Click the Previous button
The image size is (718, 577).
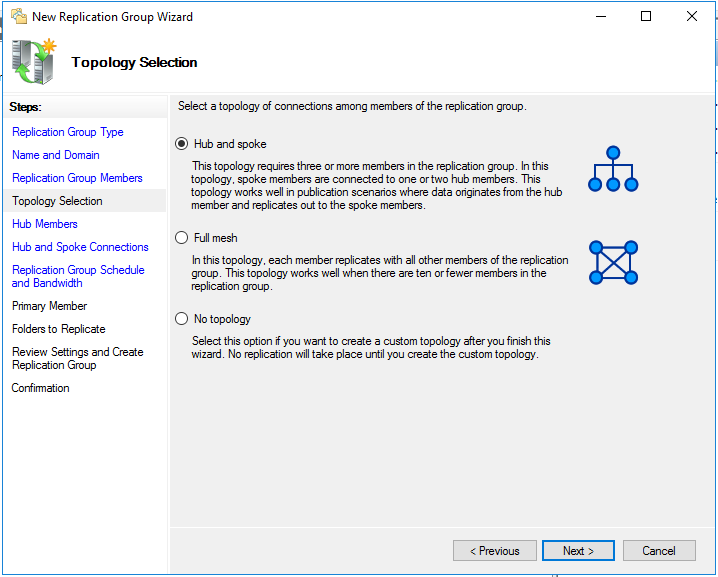pyautogui.click(x=495, y=550)
